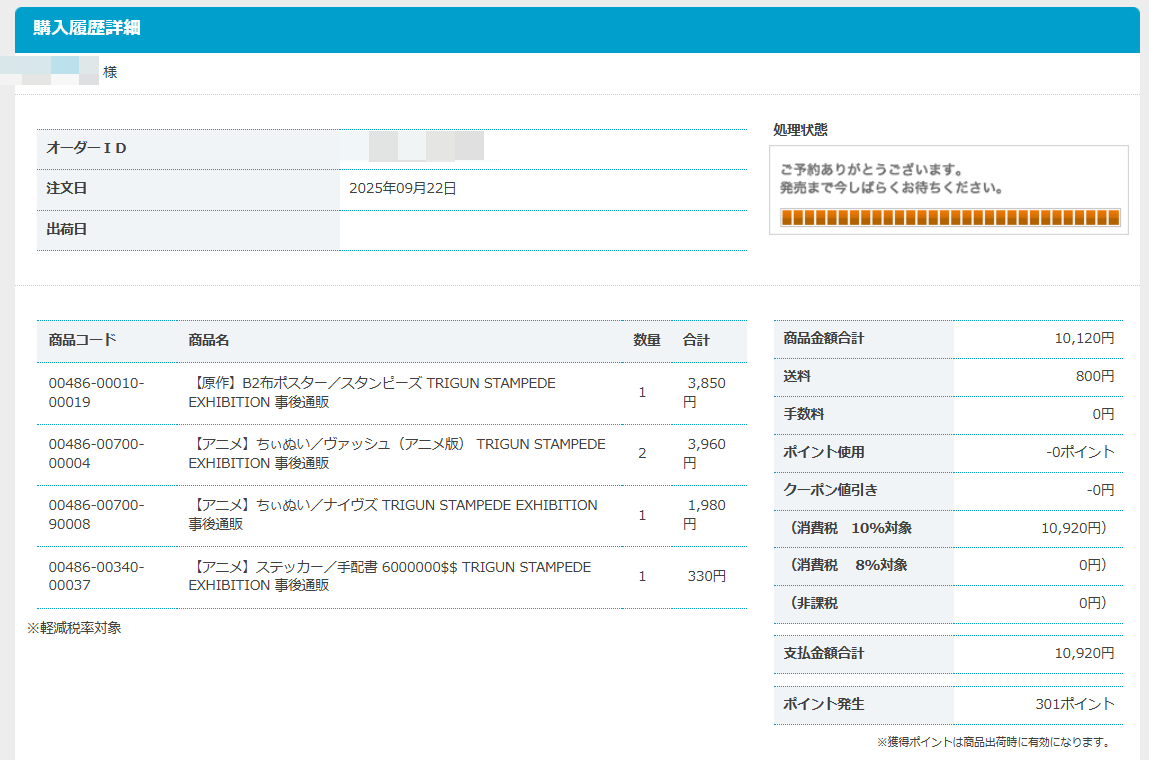Click product code 00486-00340-00037
Image resolution: width=1149 pixels, height=760 pixels.
(96, 576)
